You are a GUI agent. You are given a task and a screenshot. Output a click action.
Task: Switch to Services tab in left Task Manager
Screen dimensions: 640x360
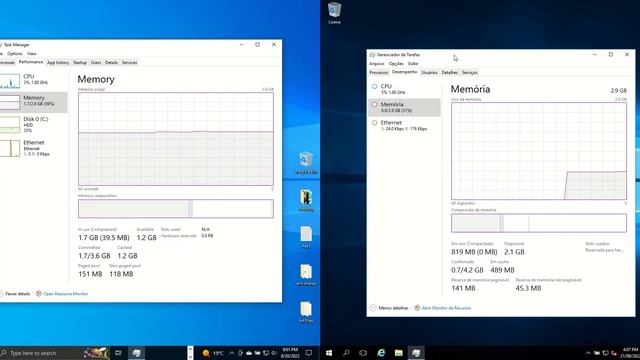point(129,62)
